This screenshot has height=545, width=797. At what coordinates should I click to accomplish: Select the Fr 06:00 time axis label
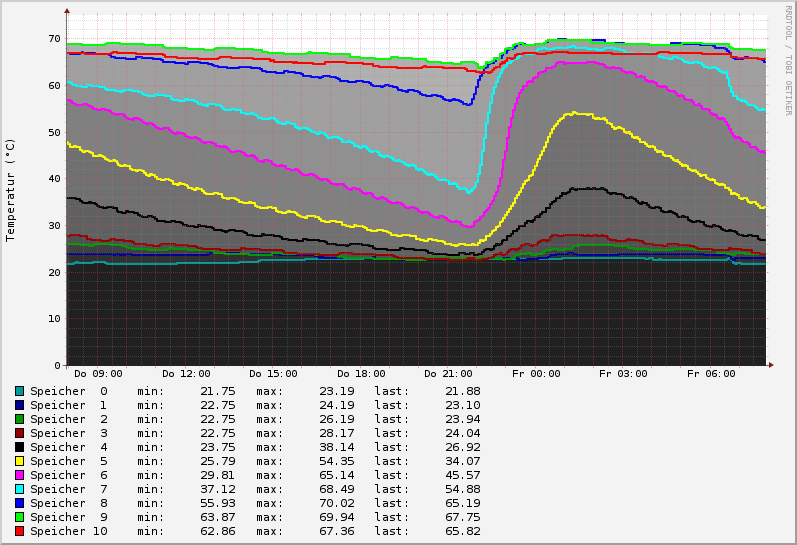click(x=711, y=374)
